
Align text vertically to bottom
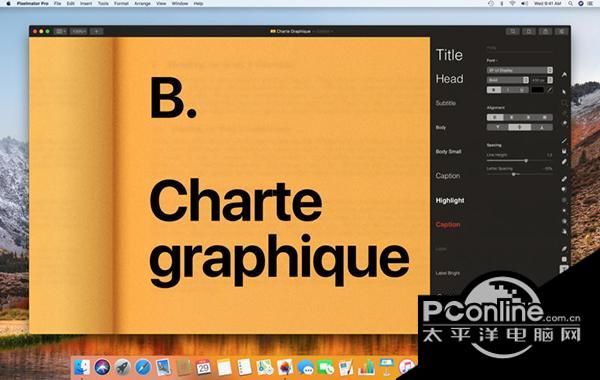(542, 127)
